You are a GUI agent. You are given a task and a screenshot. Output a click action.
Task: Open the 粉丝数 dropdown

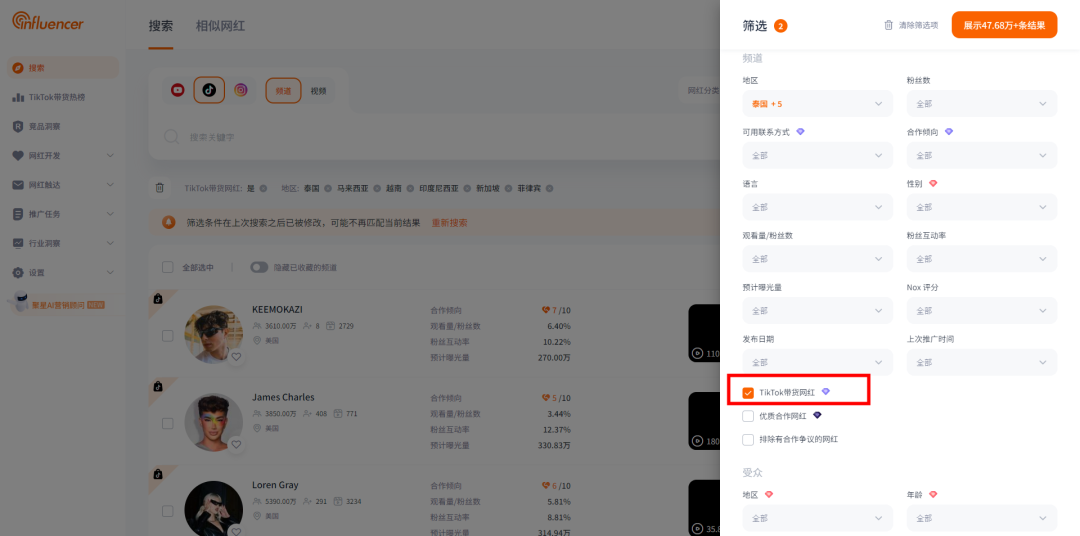(x=982, y=103)
